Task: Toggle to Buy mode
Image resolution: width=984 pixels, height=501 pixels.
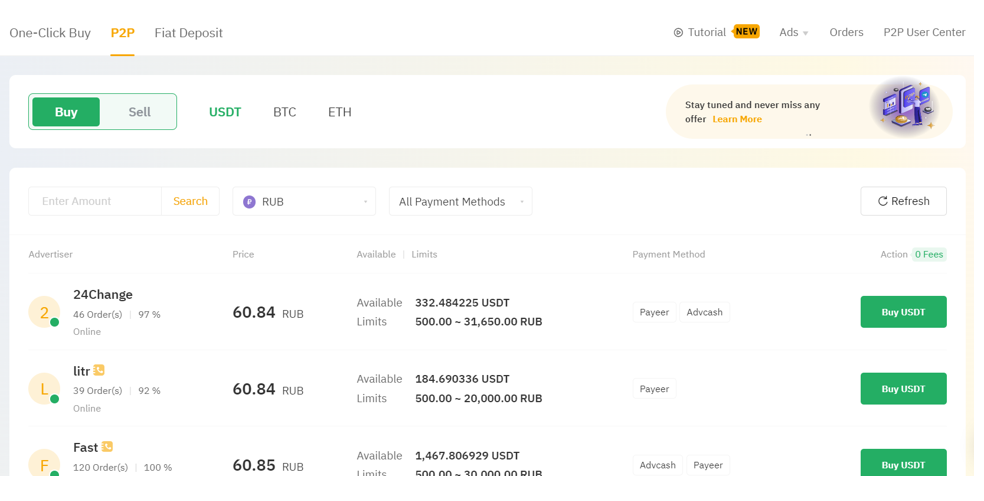Action: pos(66,112)
